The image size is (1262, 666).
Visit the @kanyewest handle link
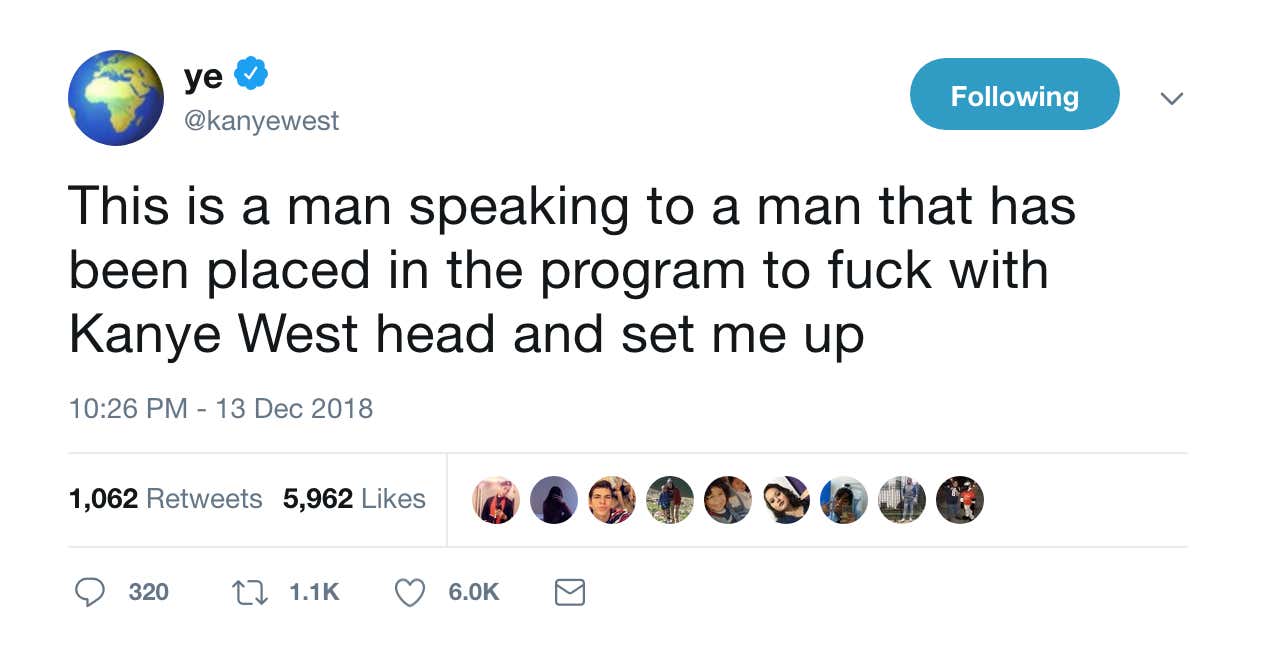tap(261, 121)
